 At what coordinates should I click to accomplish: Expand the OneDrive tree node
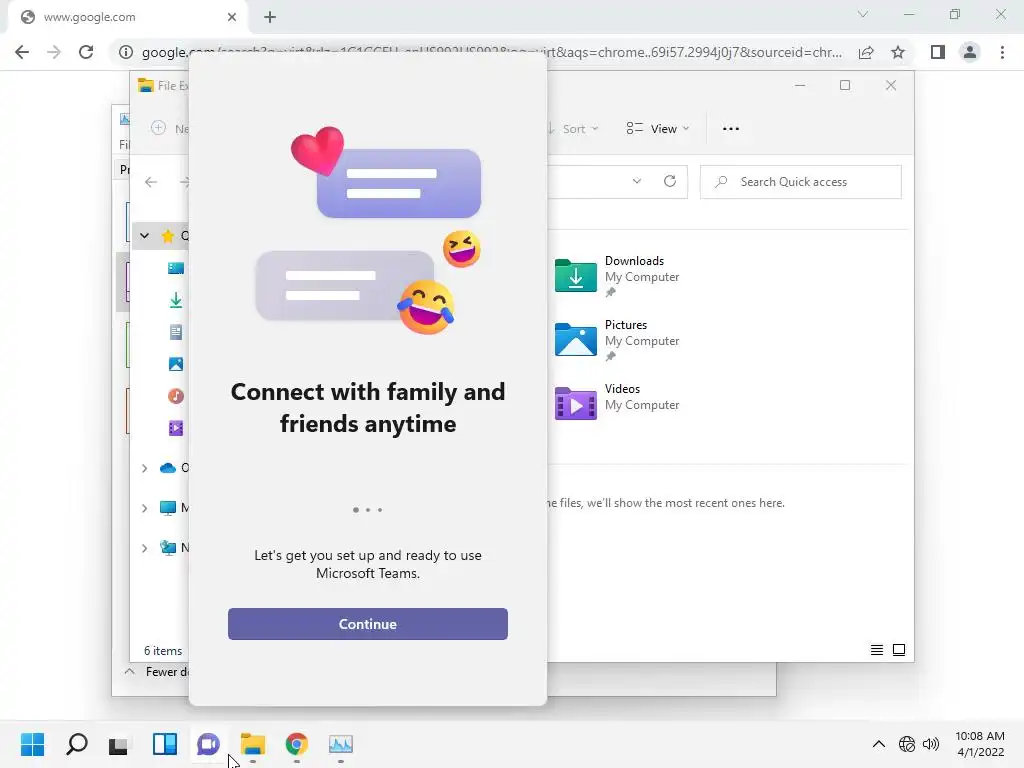[x=144, y=468]
